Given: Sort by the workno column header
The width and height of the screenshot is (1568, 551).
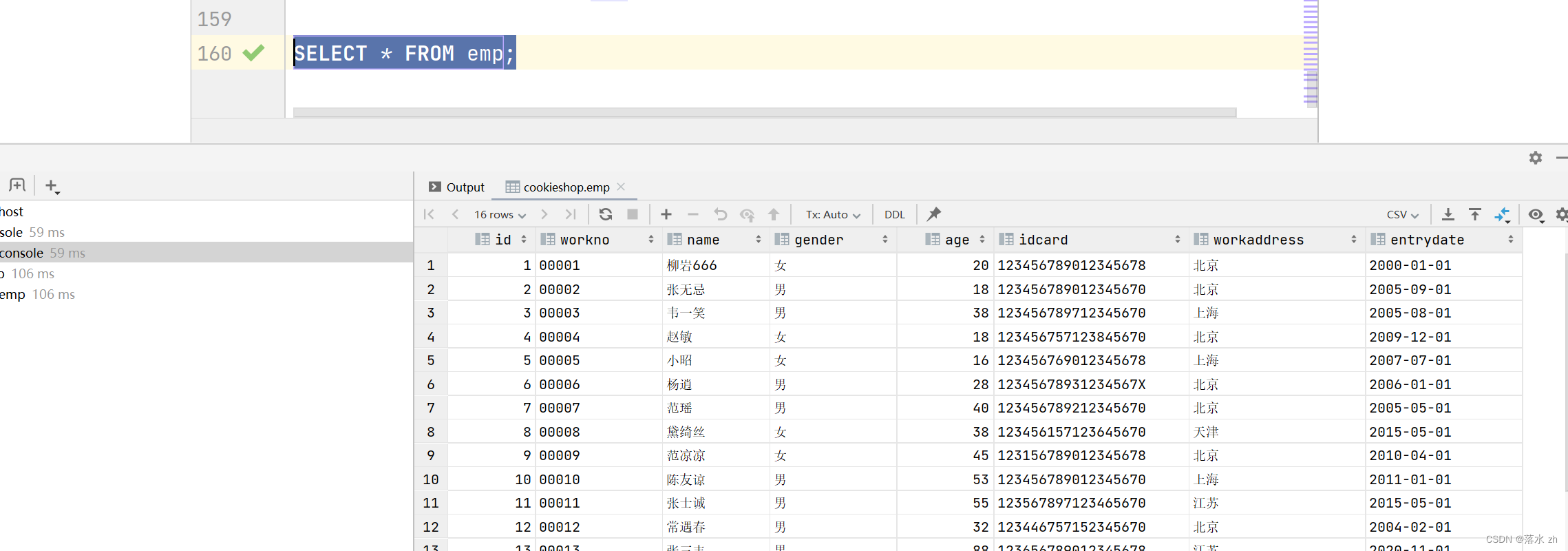Looking at the screenshot, I should tap(597, 240).
